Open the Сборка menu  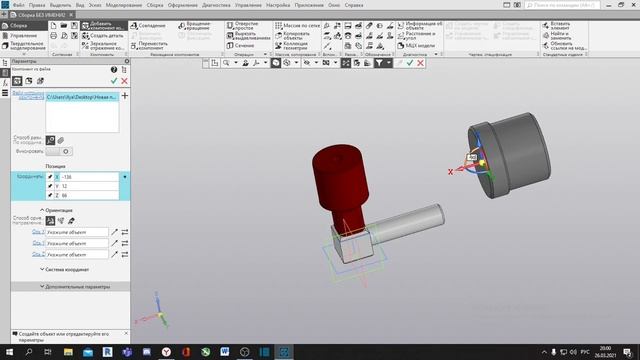click(x=155, y=5)
